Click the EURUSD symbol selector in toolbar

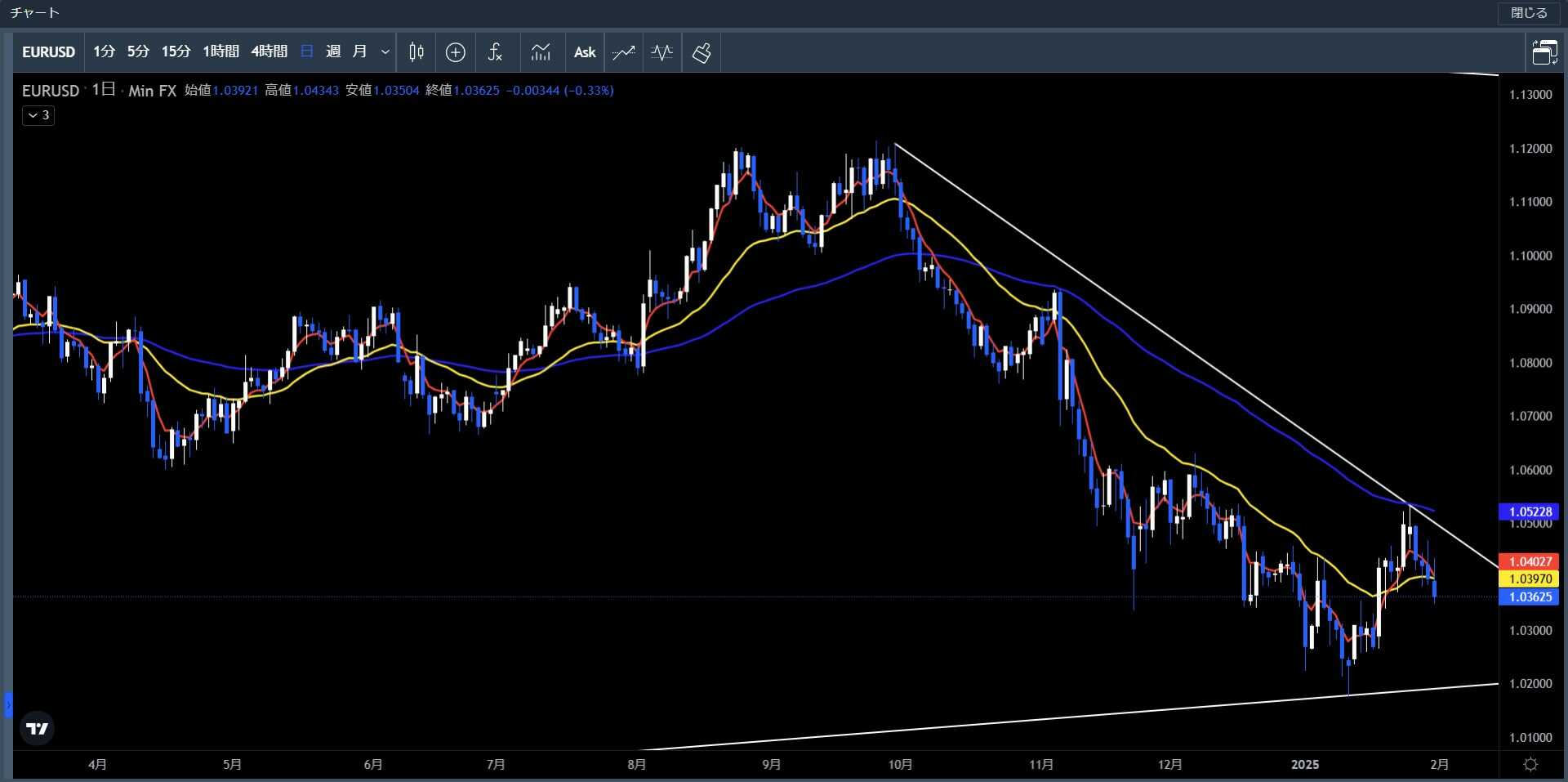coord(48,51)
